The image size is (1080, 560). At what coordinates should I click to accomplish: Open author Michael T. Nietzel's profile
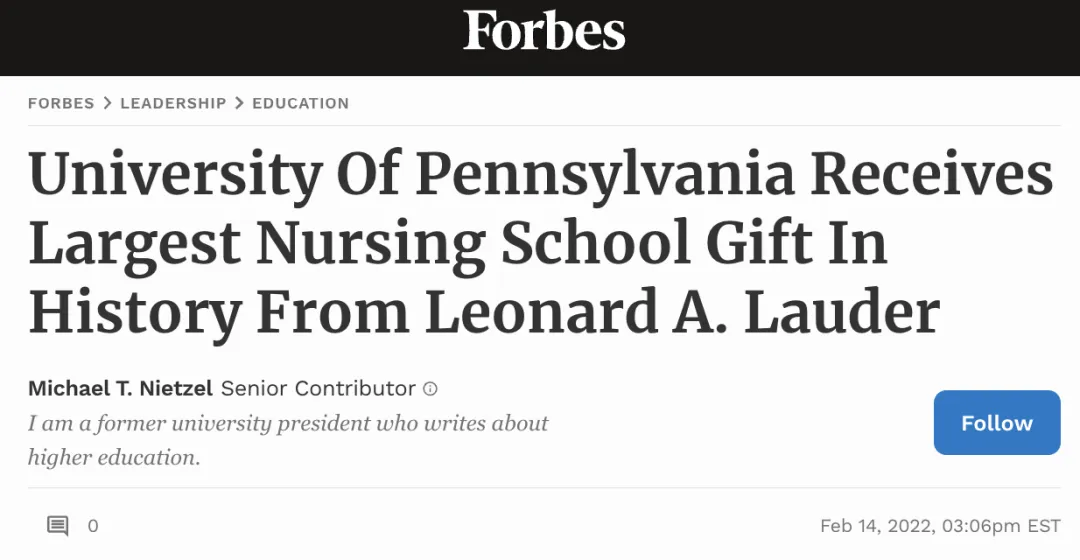(121, 388)
